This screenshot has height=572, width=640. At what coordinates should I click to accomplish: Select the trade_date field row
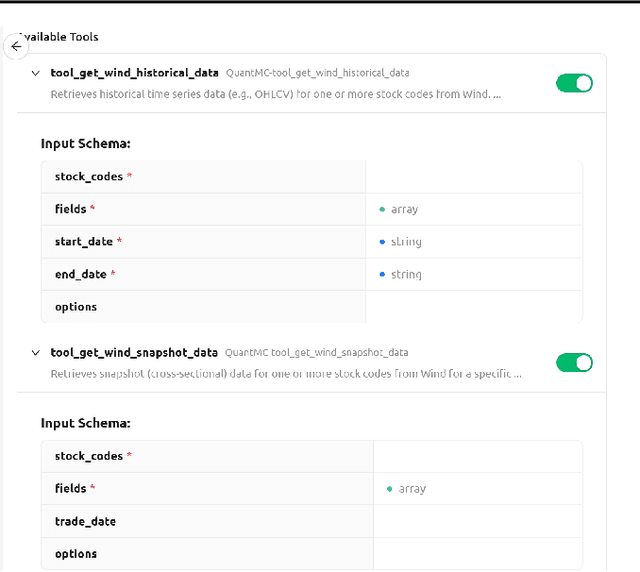pyautogui.click(x=85, y=521)
